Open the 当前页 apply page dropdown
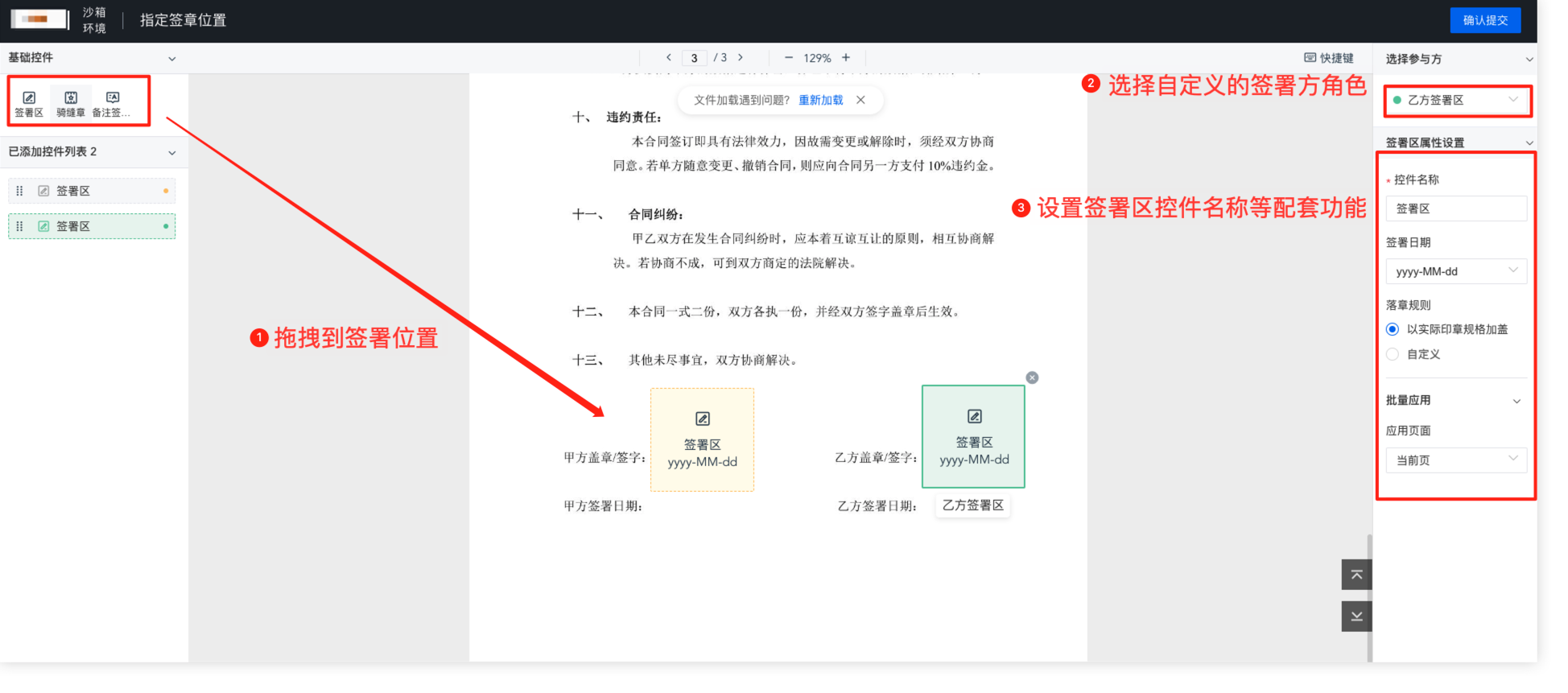Screen dimensions: 1568x693 (1455, 460)
